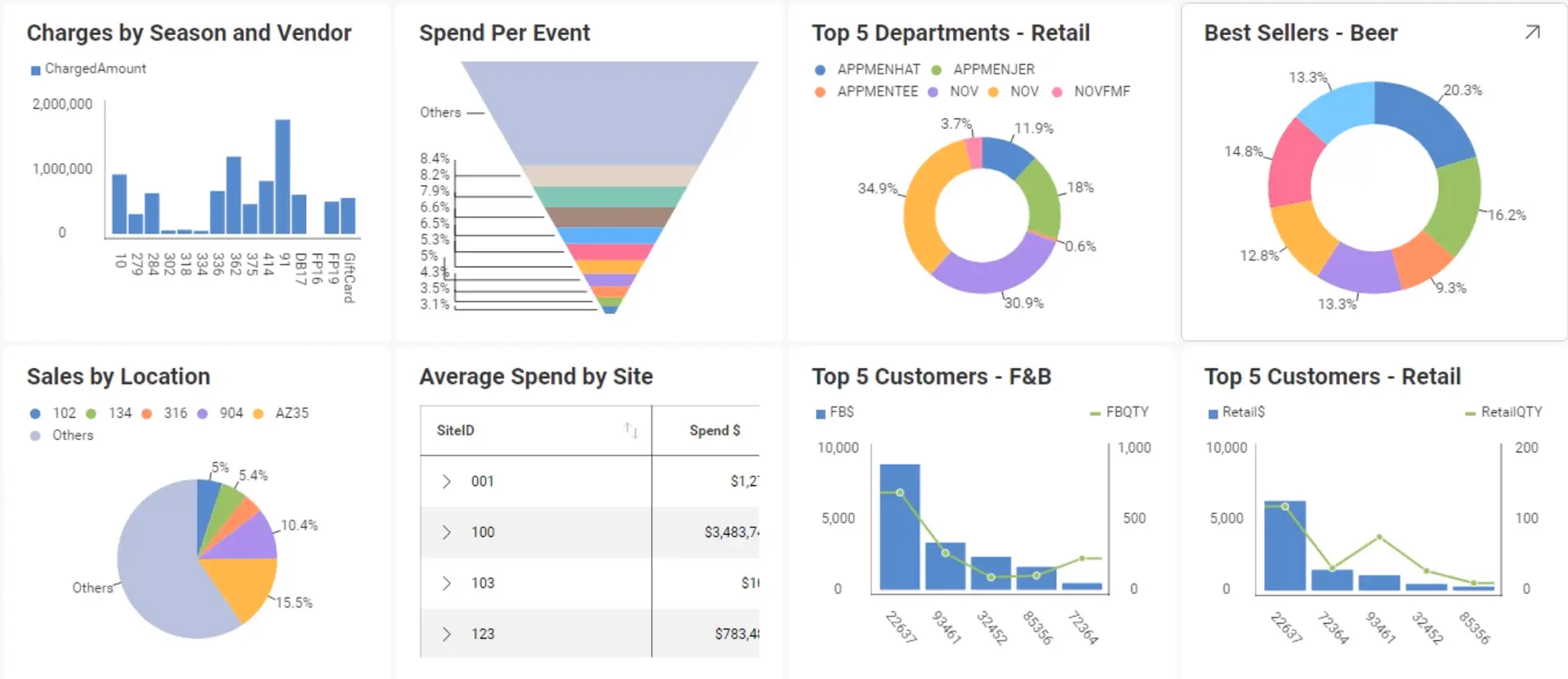The height and width of the screenshot is (679, 1568).
Task: Select the orange AZ35 legend swatch
Action: click(258, 414)
